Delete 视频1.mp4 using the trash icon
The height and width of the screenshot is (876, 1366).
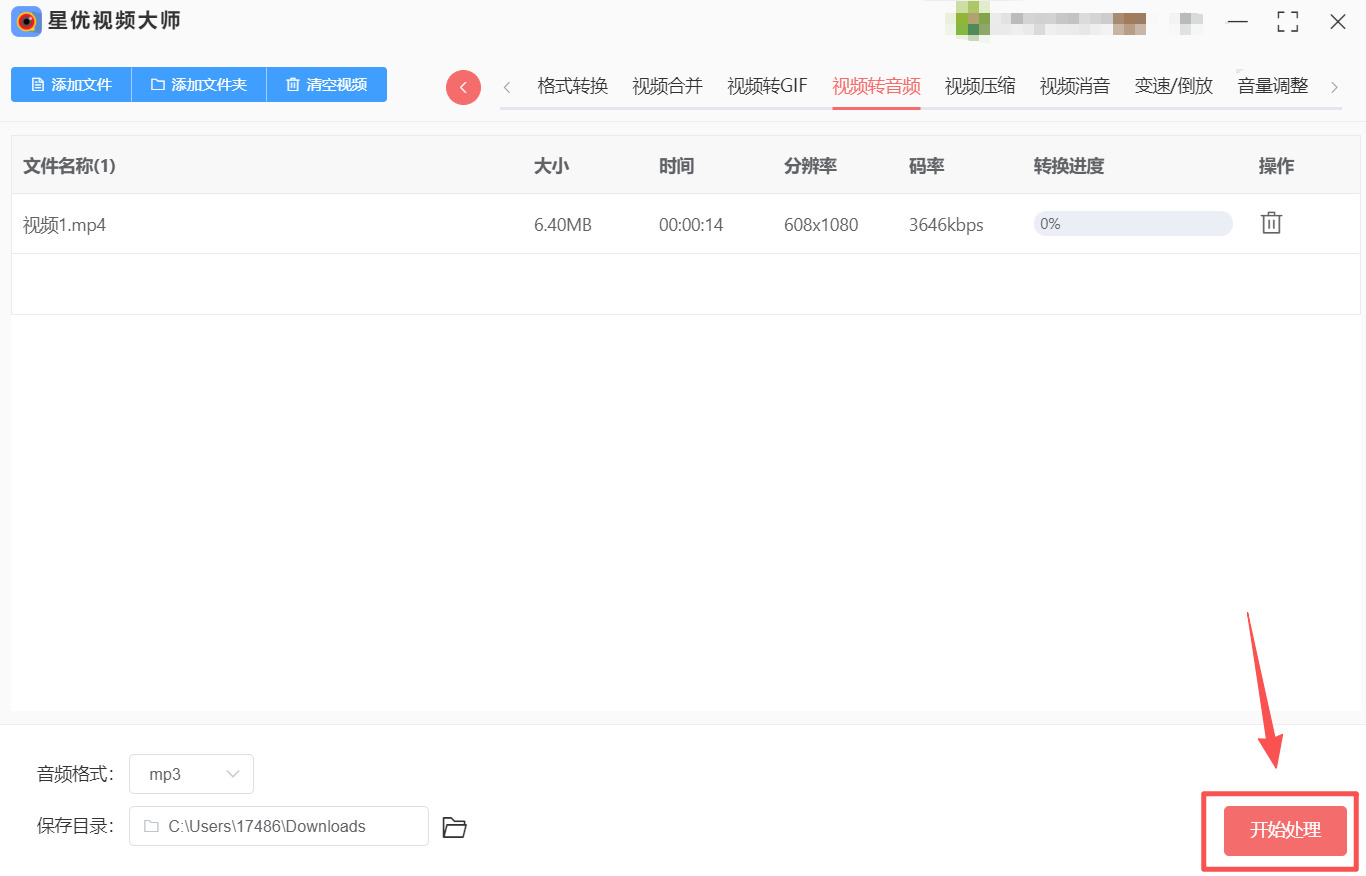pos(1271,223)
